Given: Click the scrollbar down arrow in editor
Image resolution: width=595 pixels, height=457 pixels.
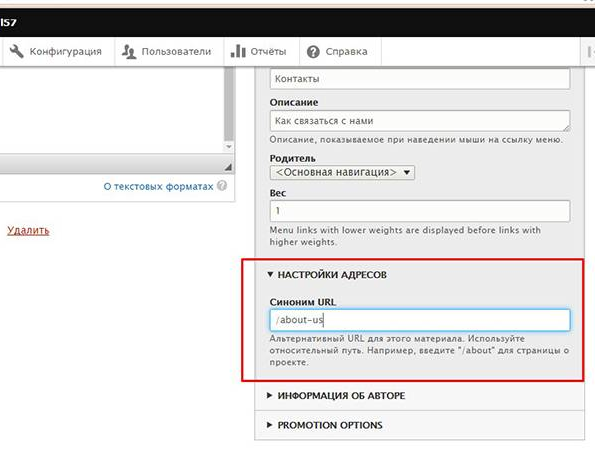Looking at the screenshot, I should click(228, 146).
